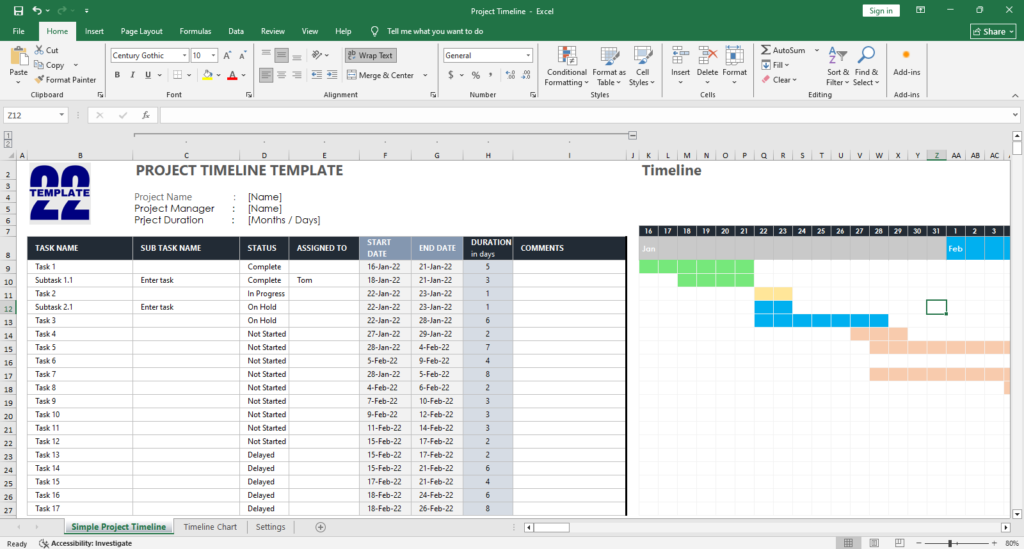Apply percent style format
This screenshot has width=1024, height=549.
(x=475, y=75)
